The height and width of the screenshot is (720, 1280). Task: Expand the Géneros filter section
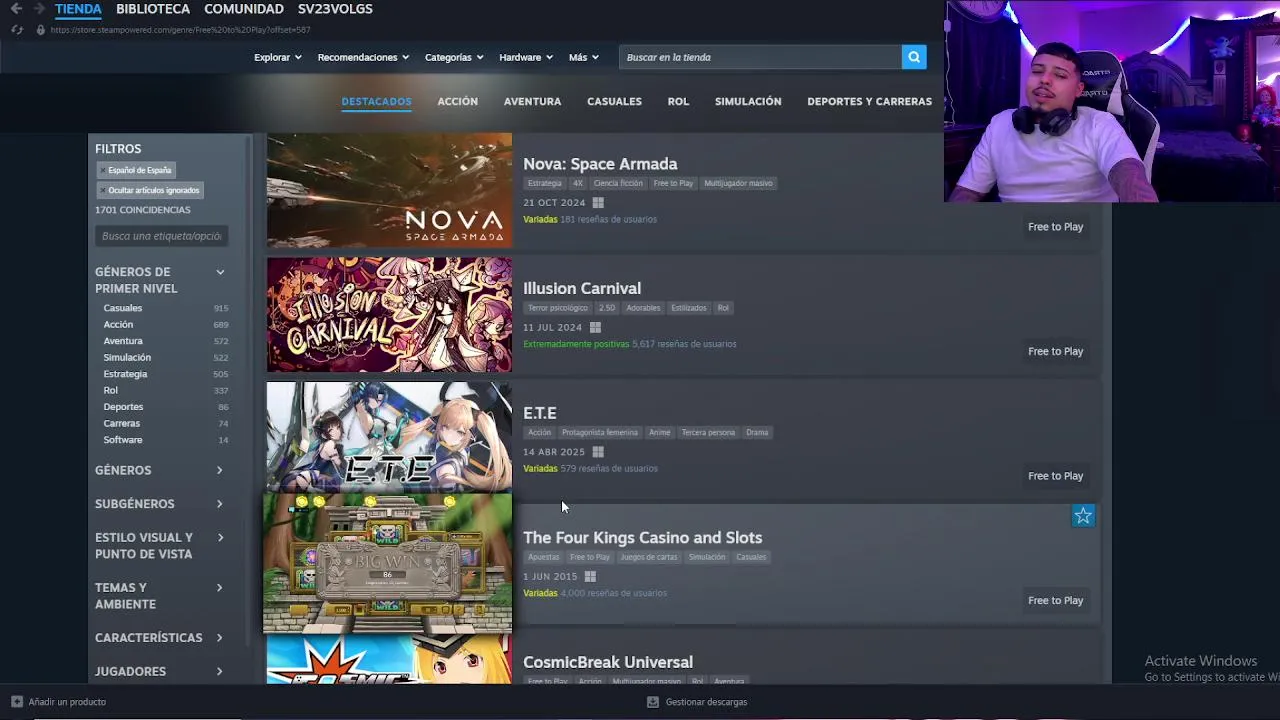point(219,470)
